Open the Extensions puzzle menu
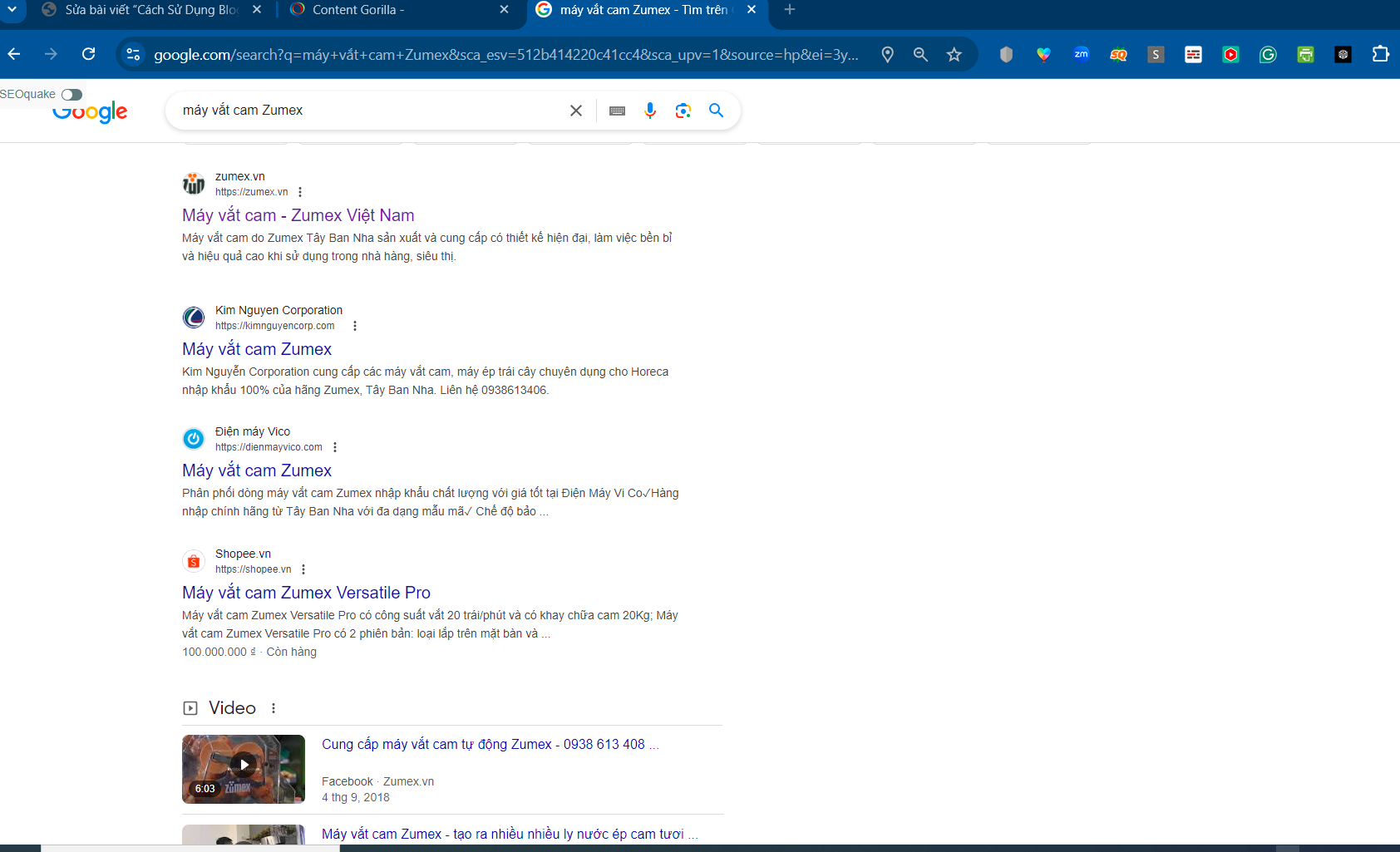 (x=1380, y=54)
